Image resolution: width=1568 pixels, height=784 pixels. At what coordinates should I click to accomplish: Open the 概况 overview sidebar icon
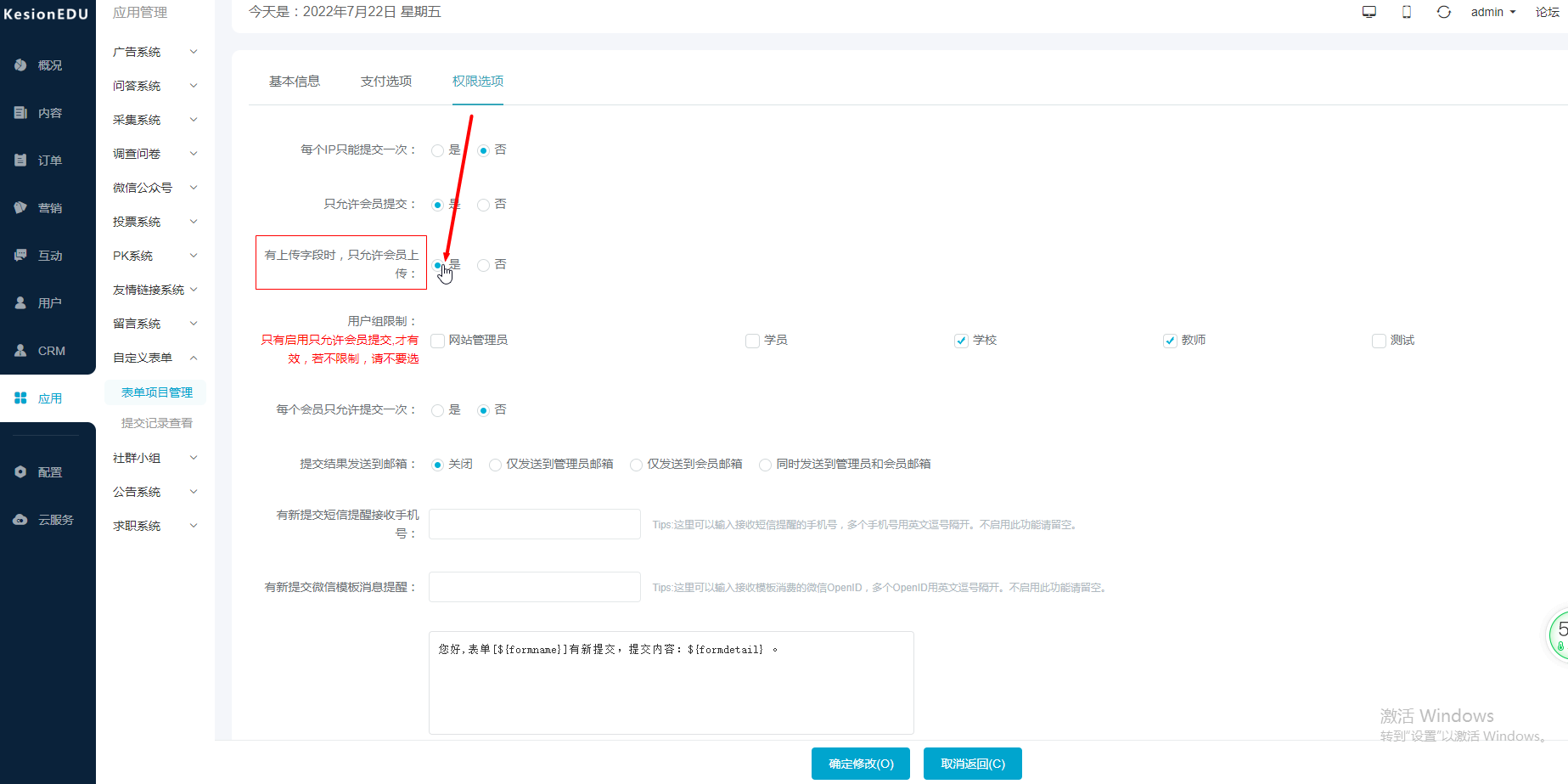pos(21,65)
